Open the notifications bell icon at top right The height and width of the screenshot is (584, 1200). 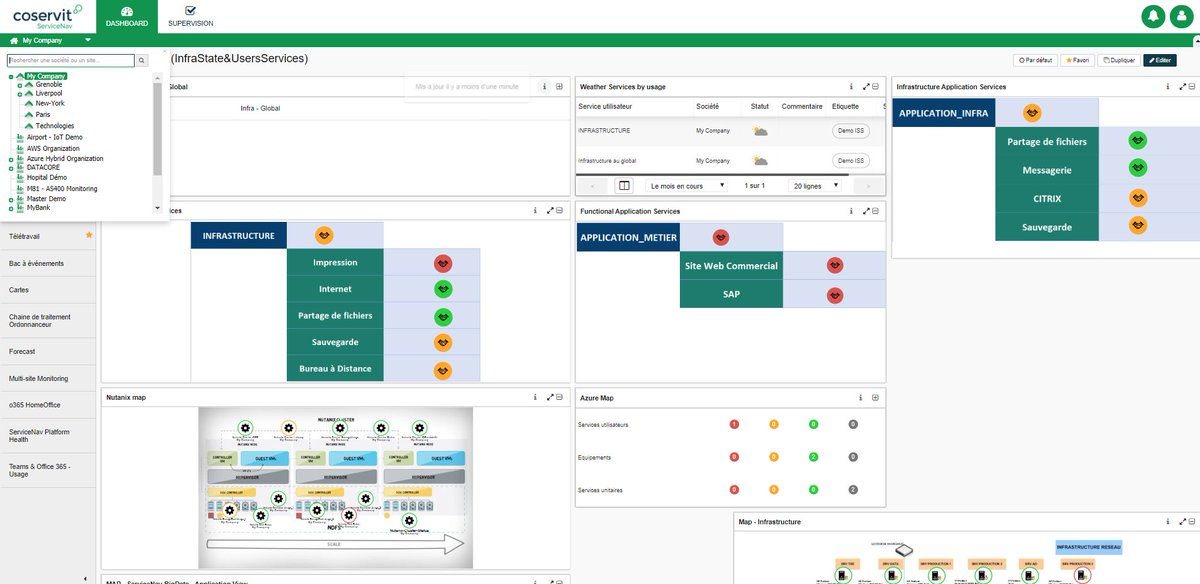tap(1153, 17)
